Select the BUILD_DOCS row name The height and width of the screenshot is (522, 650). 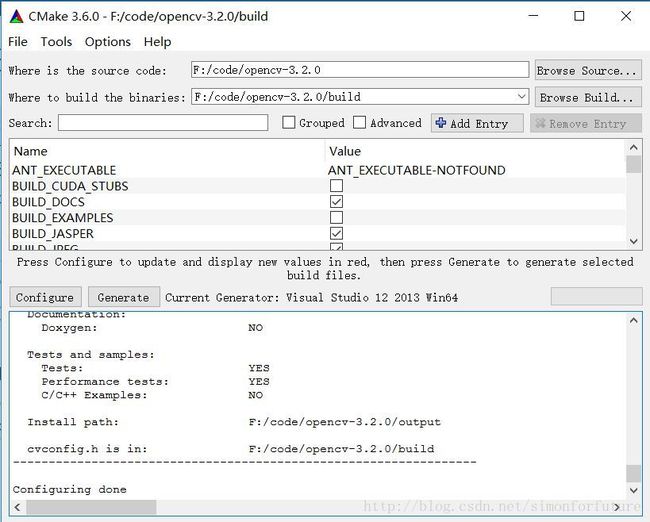(x=48, y=202)
